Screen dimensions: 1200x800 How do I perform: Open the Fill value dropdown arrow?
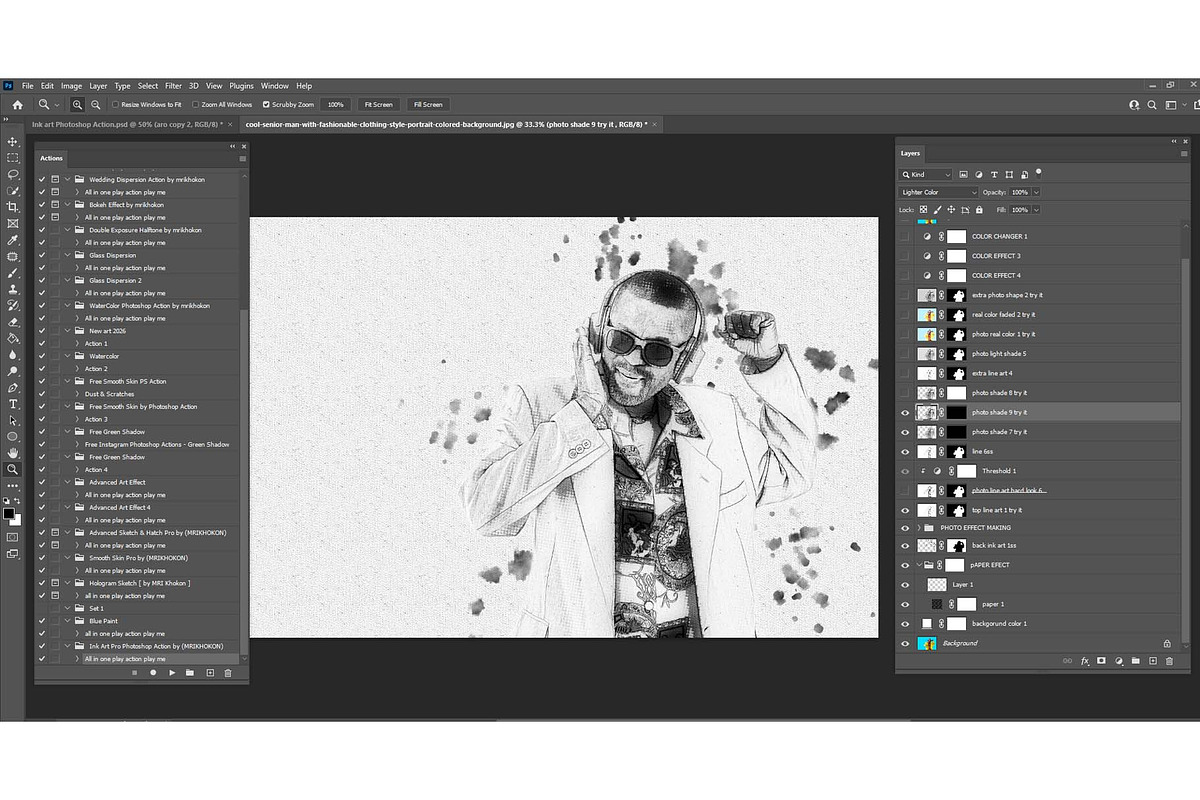pyautogui.click(x=1036, y=210)
